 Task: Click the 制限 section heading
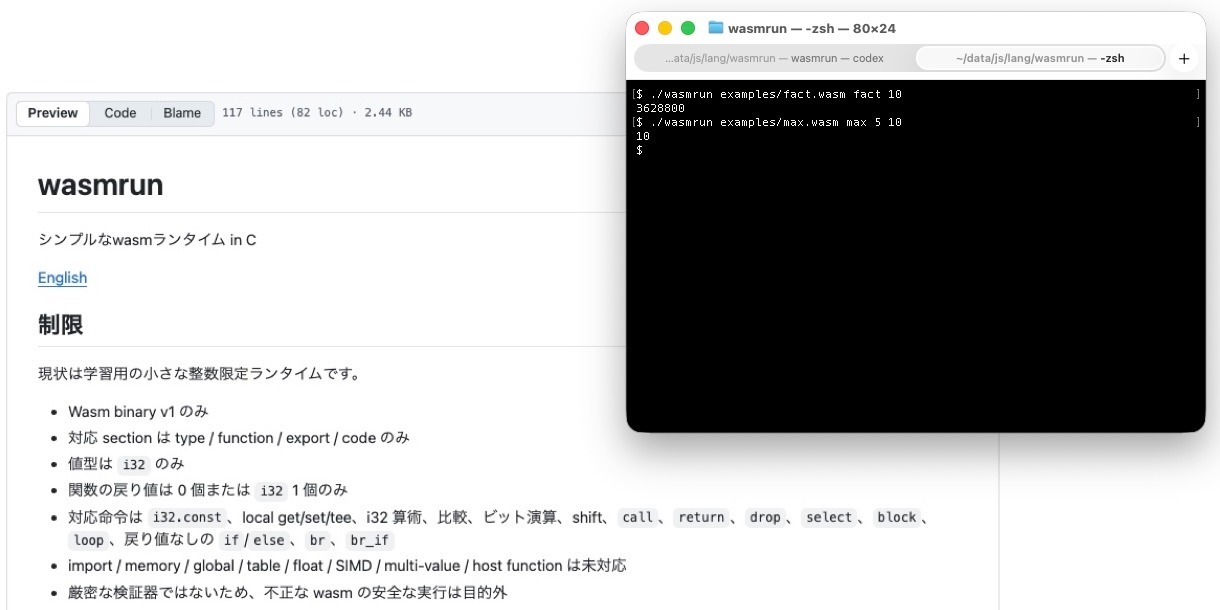pos(60,325)
